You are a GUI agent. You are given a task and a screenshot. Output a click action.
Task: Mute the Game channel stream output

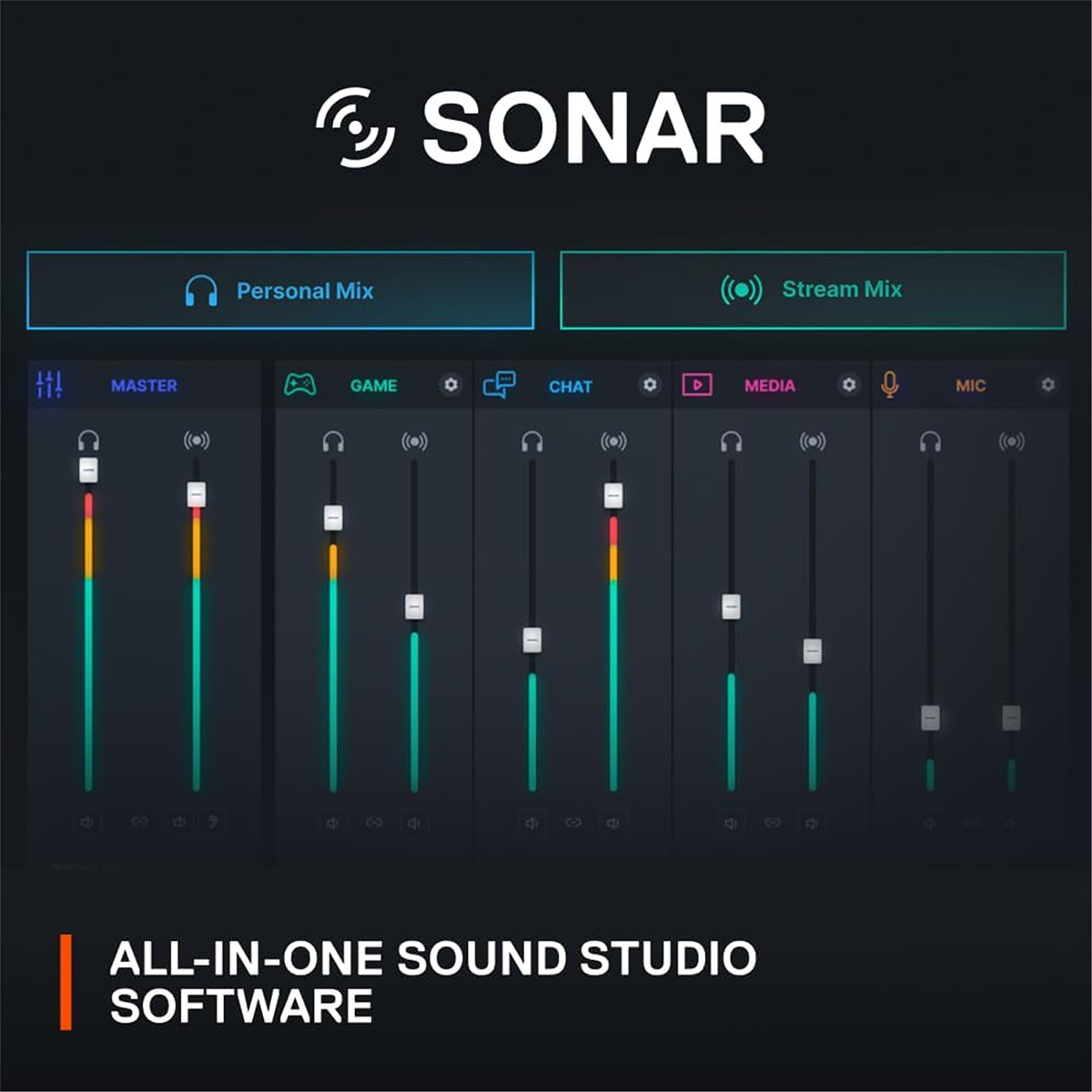pyautogui.click(x=414, y=823)
